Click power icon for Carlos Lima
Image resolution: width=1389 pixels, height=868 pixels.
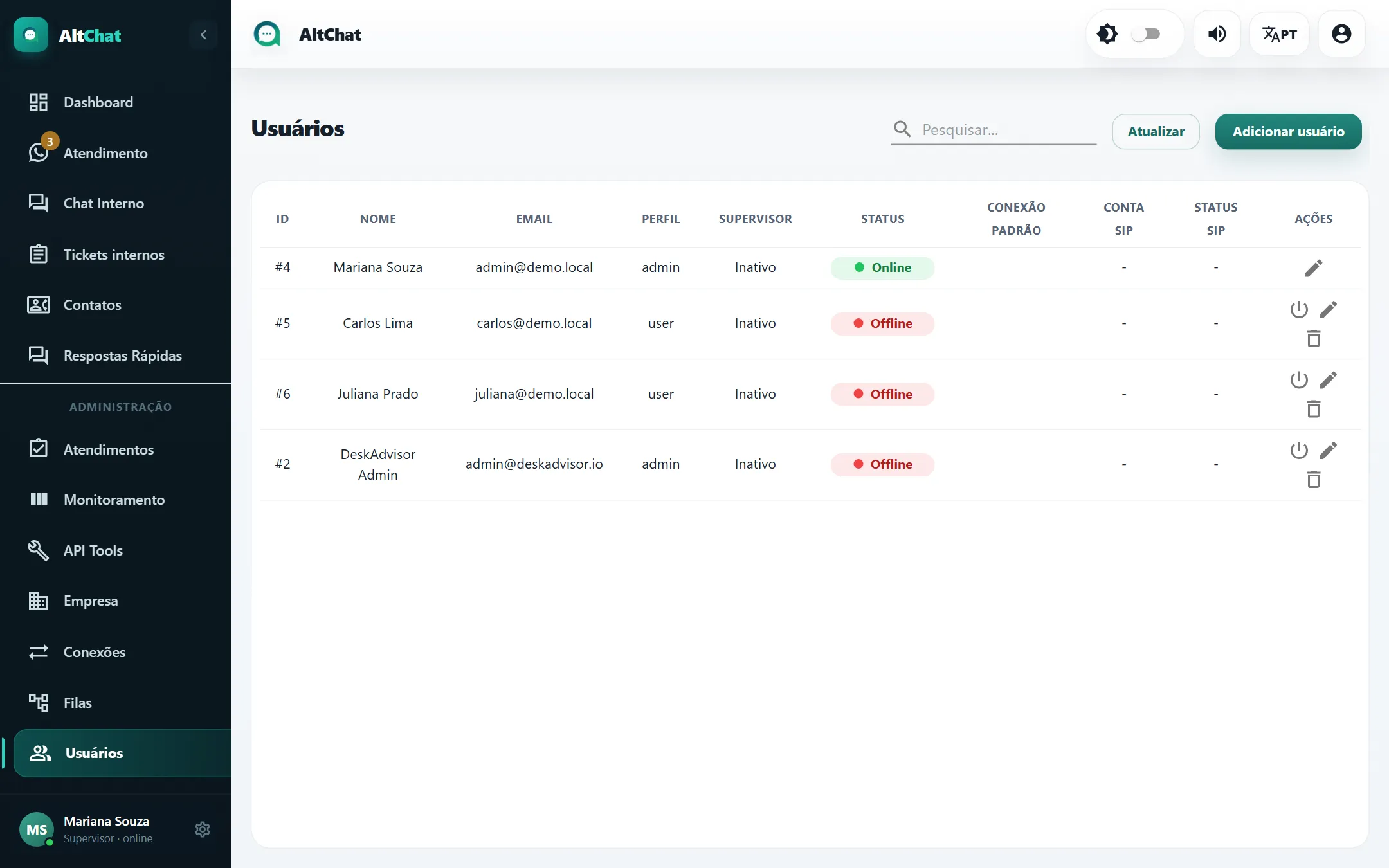click(1299, 310)
